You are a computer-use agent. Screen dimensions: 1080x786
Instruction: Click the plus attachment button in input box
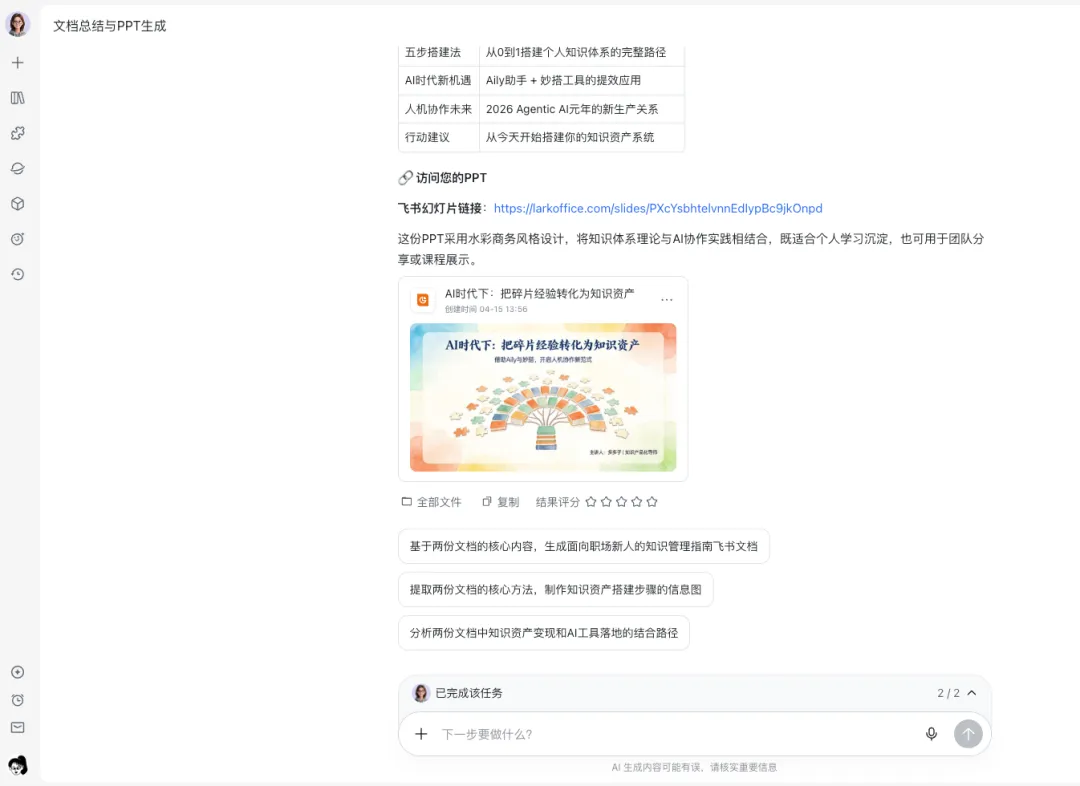421,734
